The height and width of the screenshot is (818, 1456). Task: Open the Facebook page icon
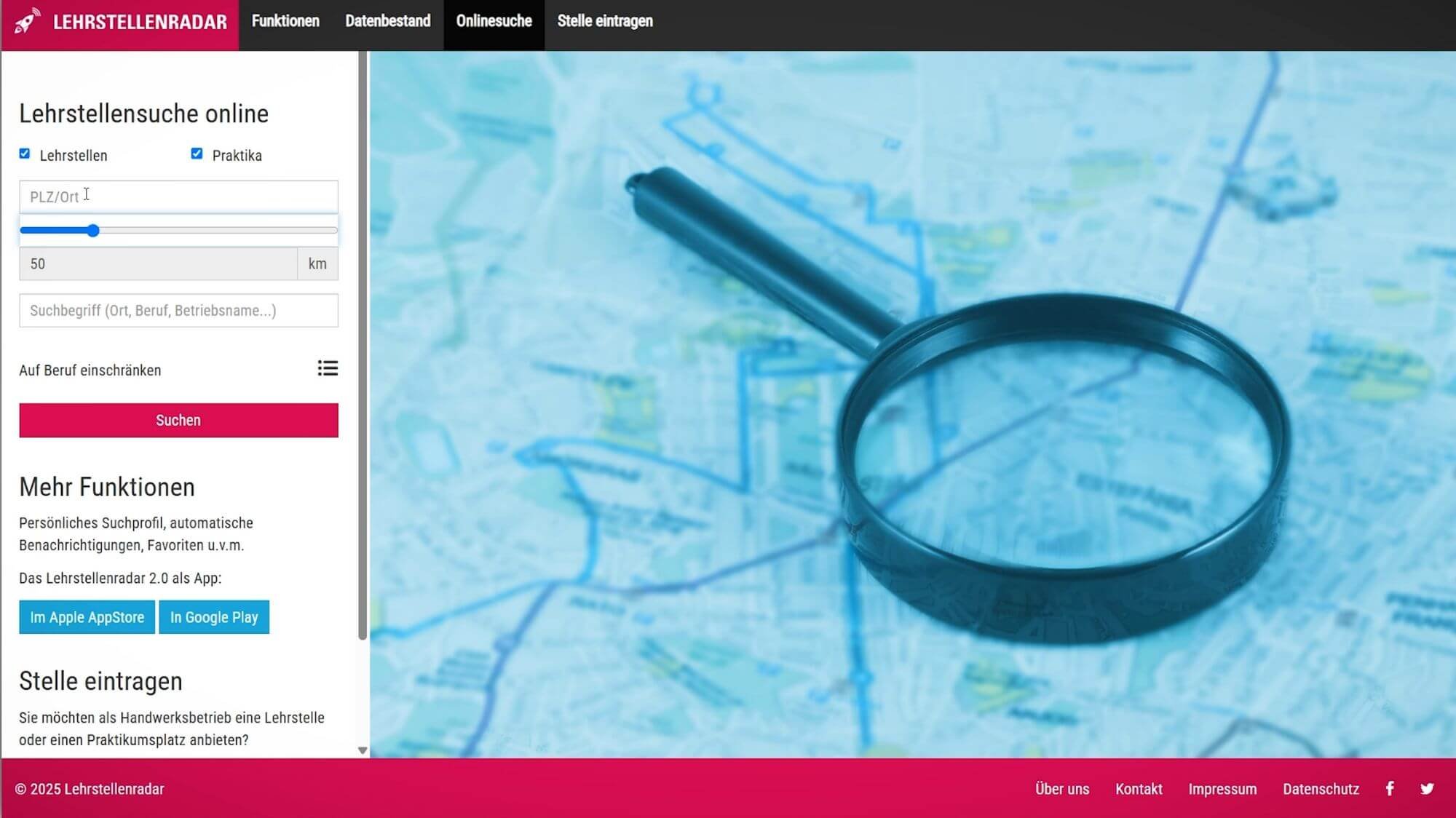(1390, 789)
